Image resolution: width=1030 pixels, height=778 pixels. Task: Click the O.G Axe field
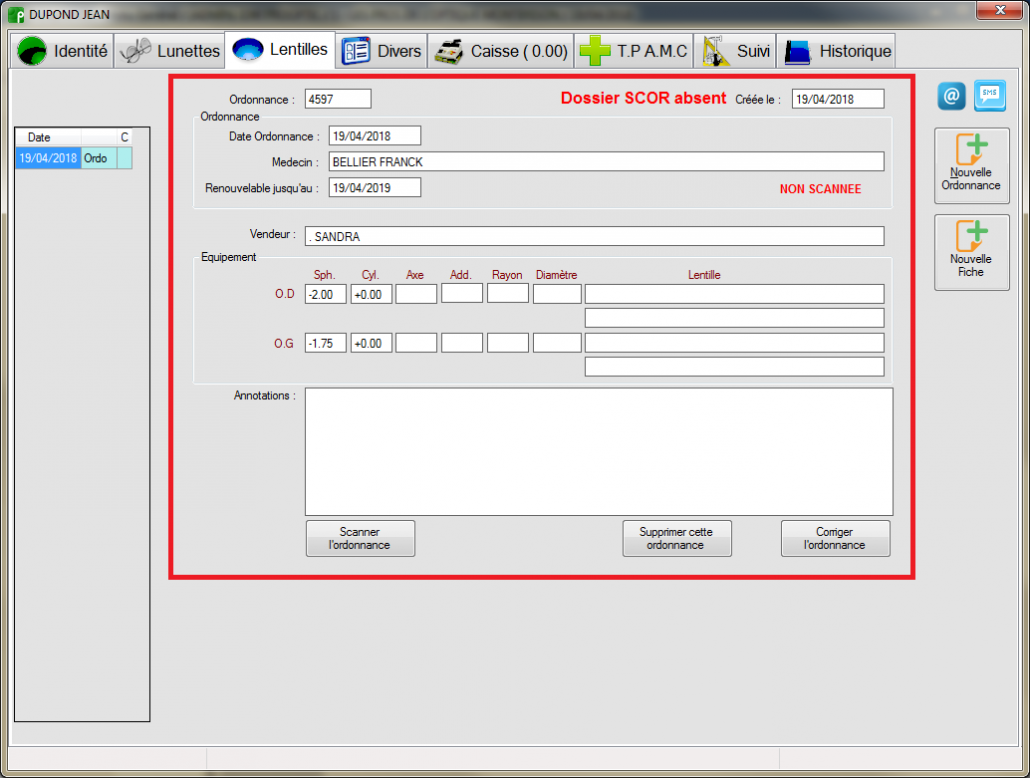tap(416, 342)
